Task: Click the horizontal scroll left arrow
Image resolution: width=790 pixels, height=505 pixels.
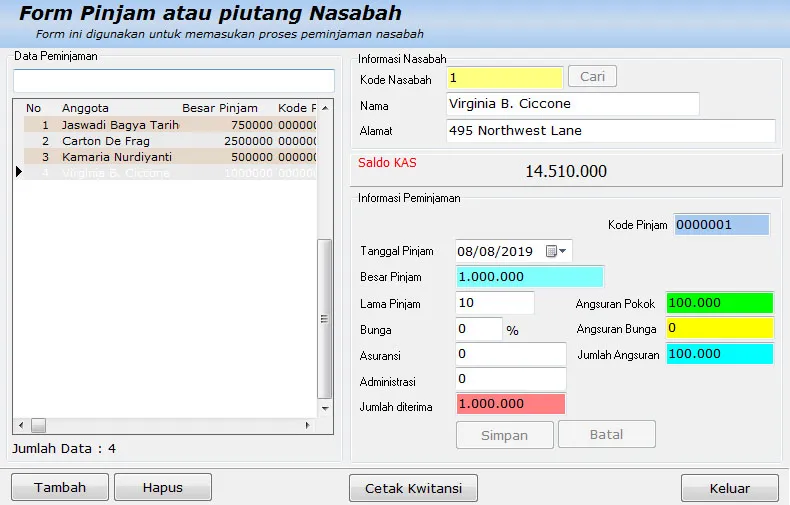Action: (21, 425)
